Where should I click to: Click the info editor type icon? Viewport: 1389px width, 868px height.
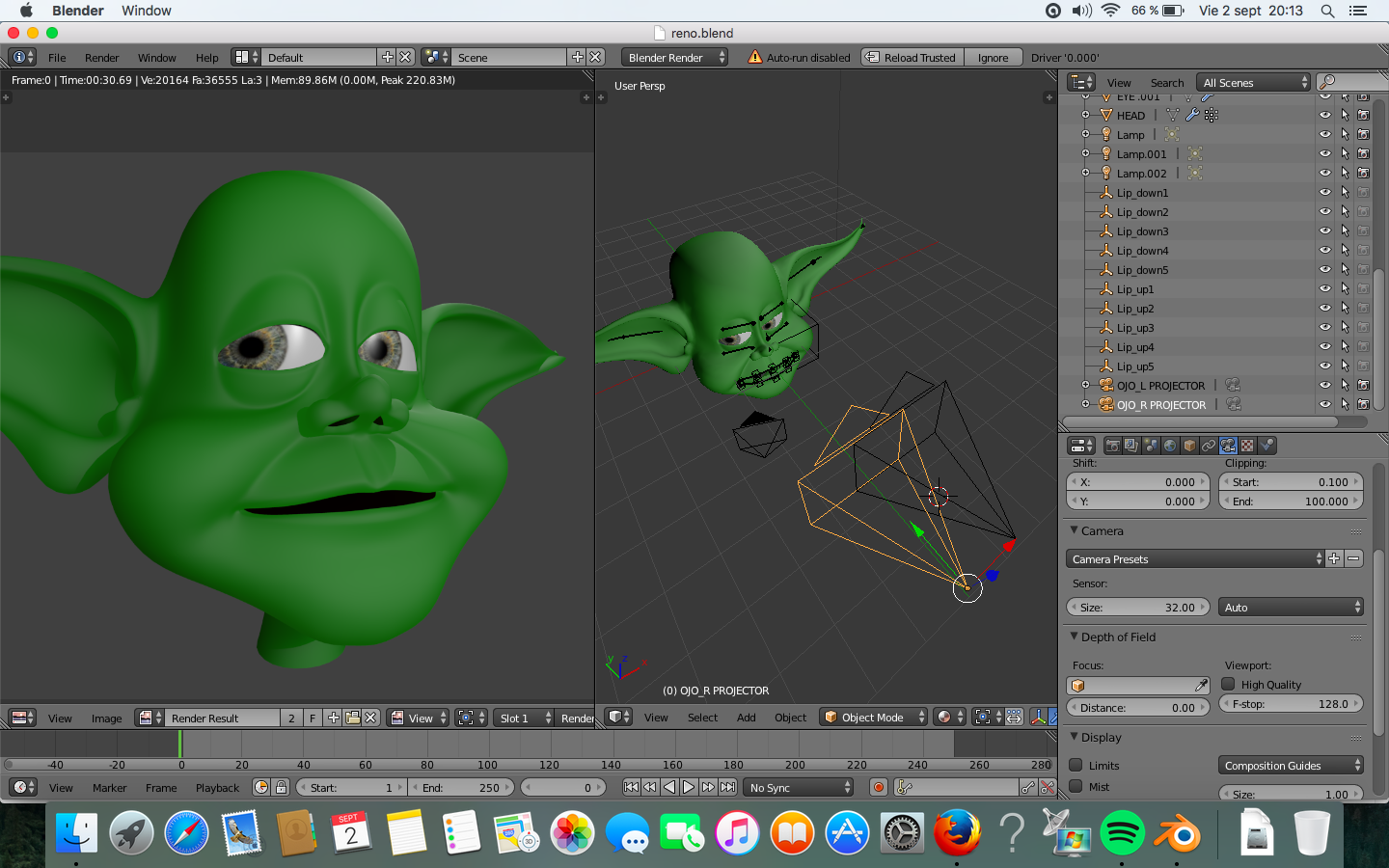click(22, 57)
